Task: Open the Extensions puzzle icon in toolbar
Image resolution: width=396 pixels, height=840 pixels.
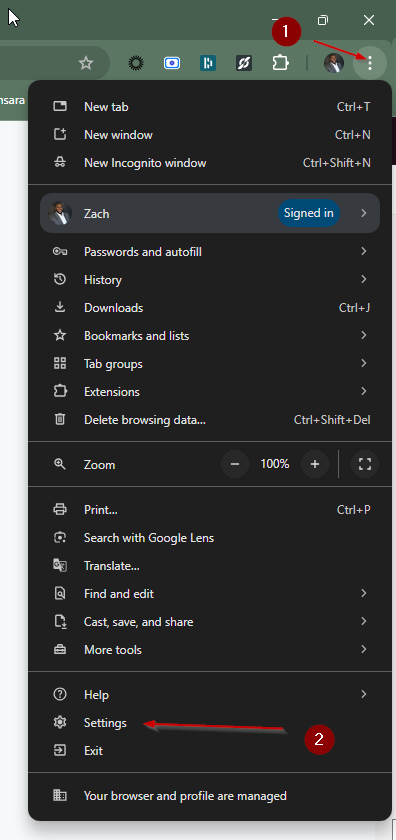Action: (280, 63)
